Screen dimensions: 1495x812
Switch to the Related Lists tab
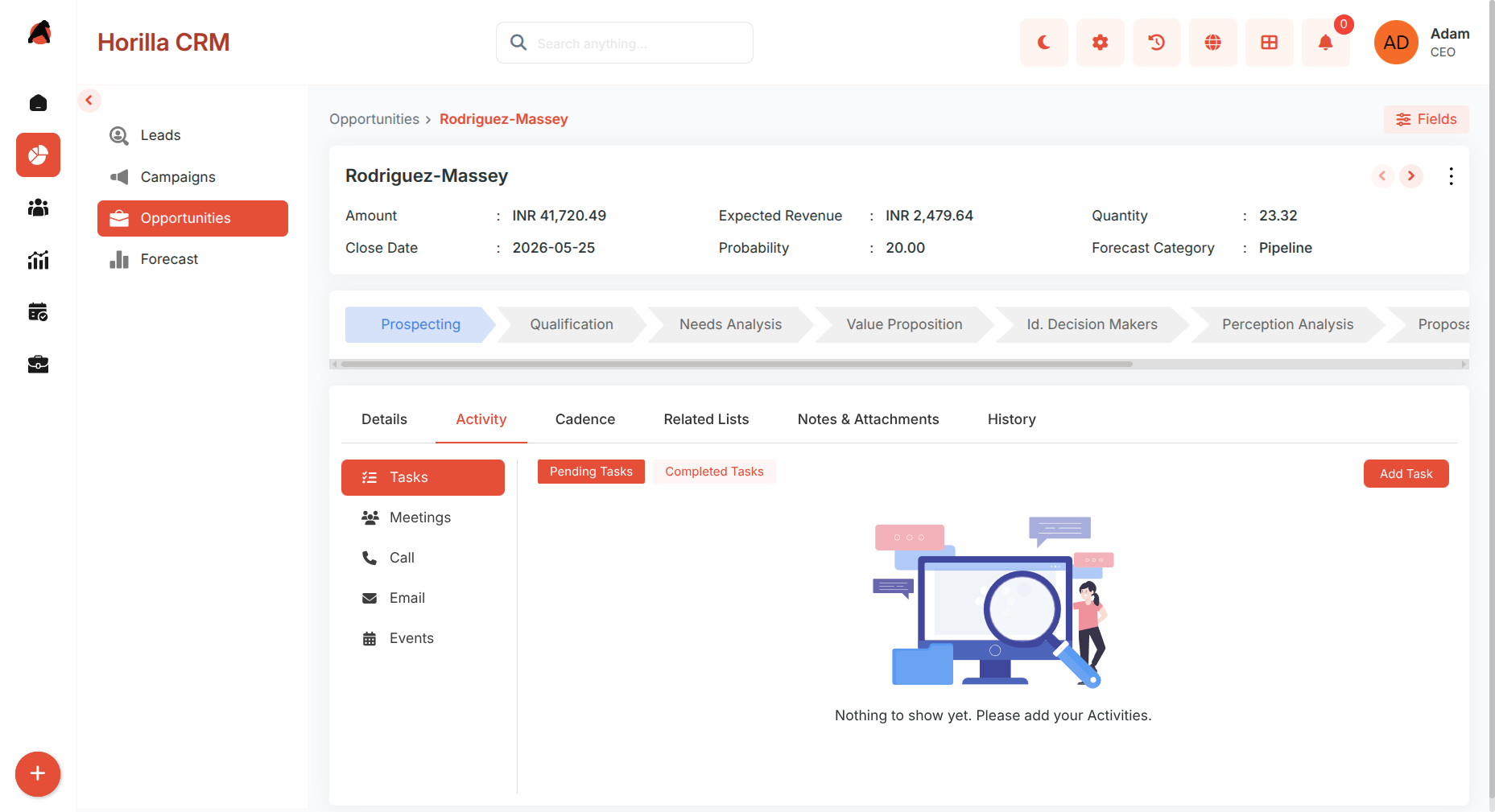click(x=706, y=419)
